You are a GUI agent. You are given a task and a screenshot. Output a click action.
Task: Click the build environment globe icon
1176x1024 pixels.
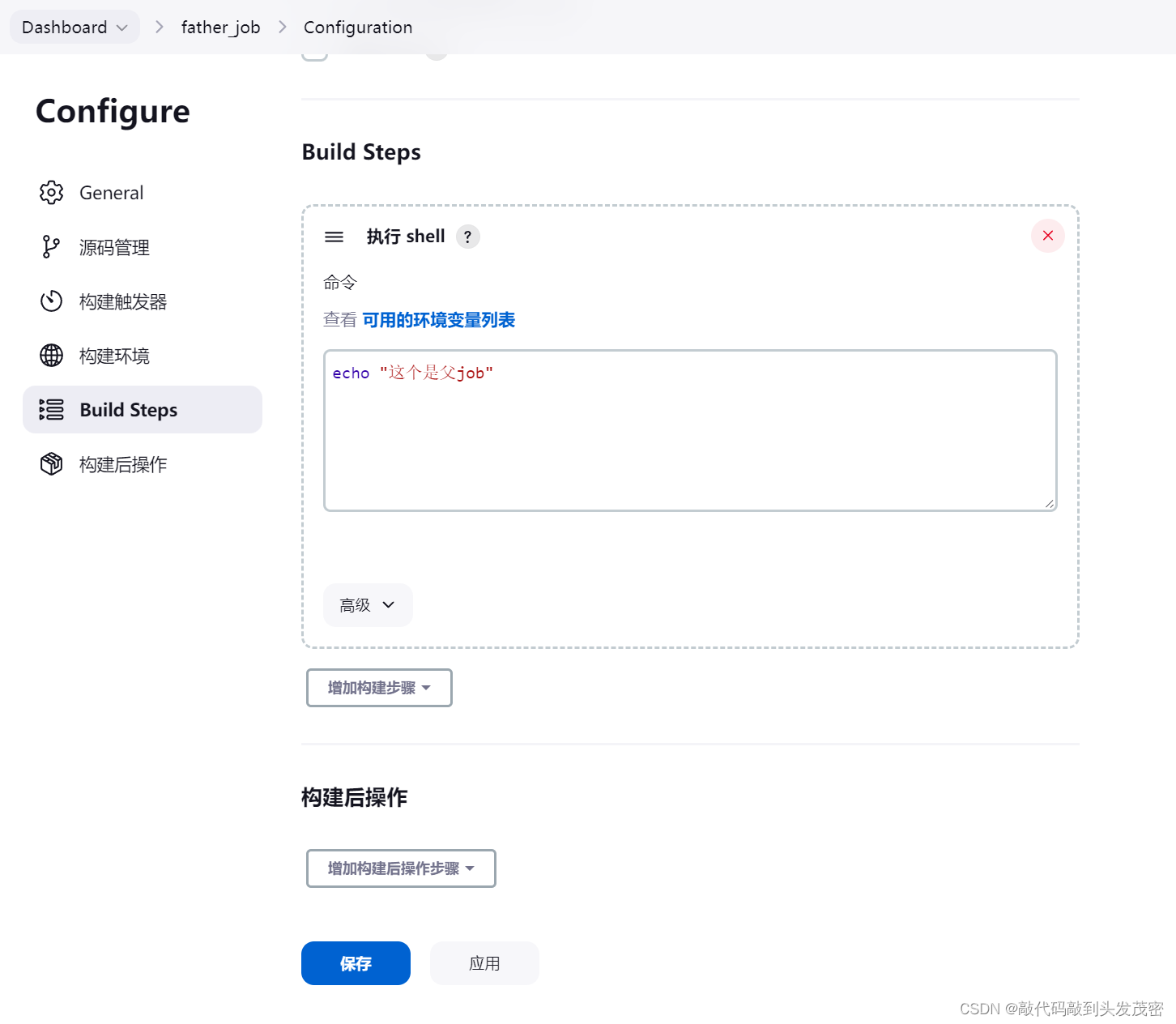point(51,356)
